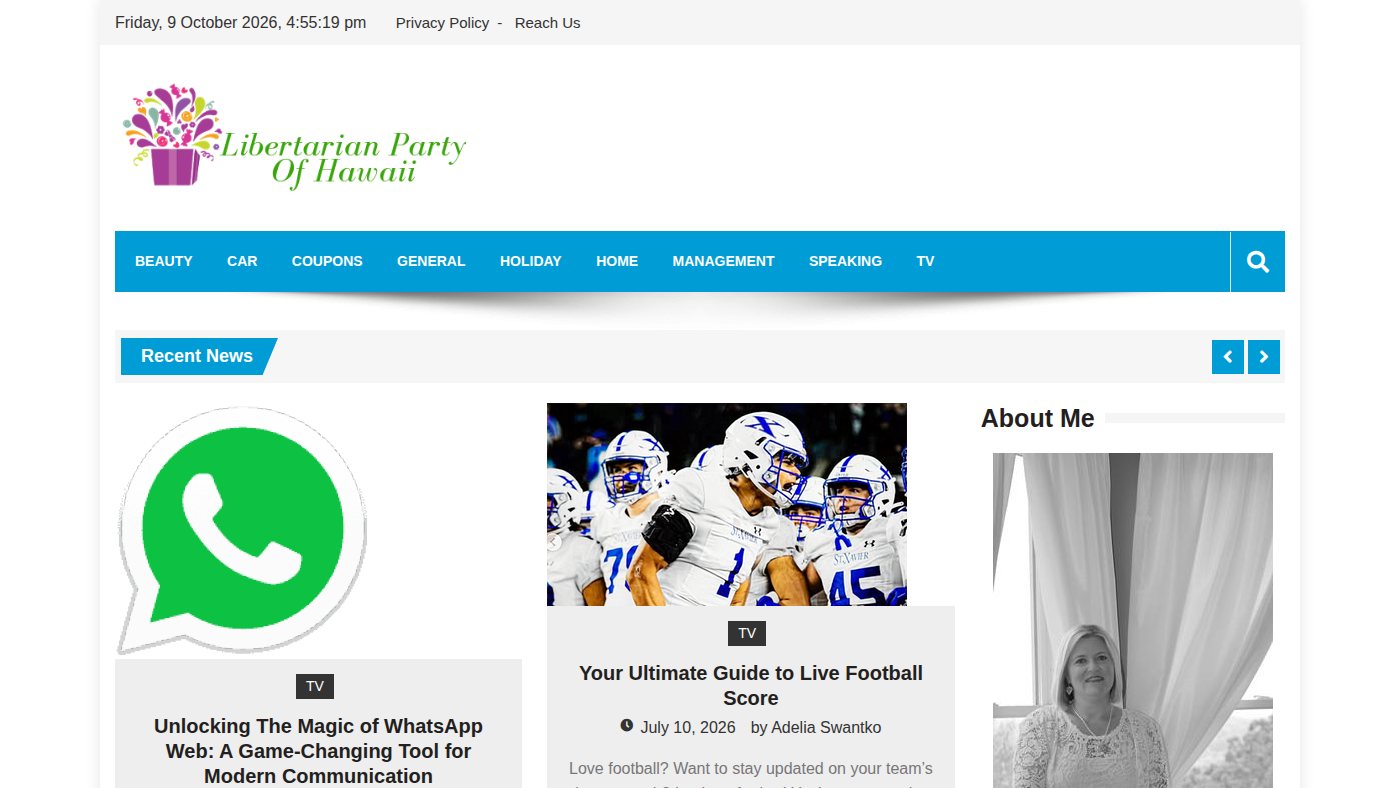Click the author name Adelia Swantko

tap(826, 728)
